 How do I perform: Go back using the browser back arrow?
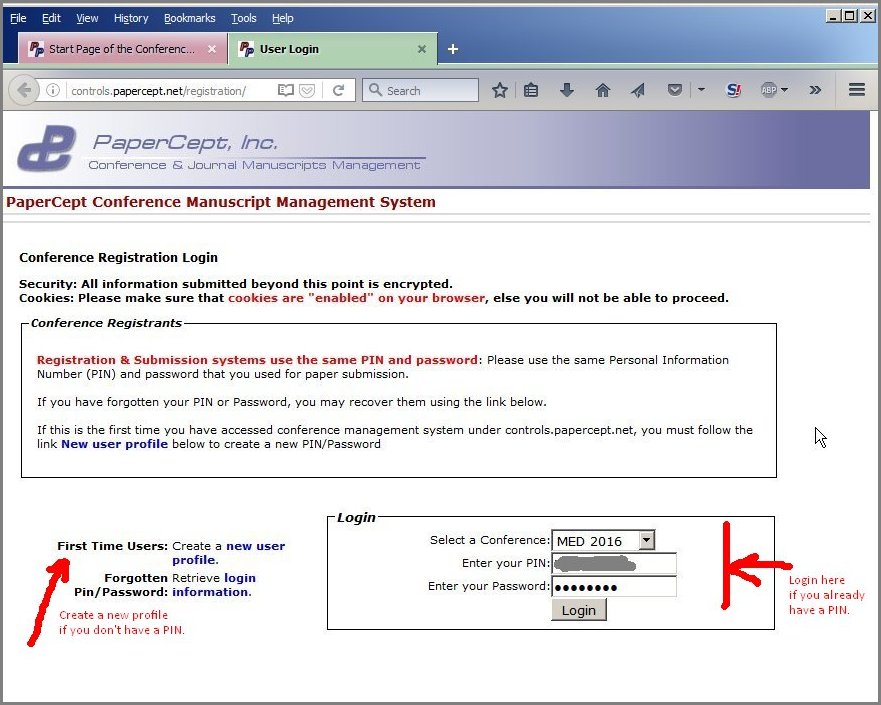click(24, 90)
